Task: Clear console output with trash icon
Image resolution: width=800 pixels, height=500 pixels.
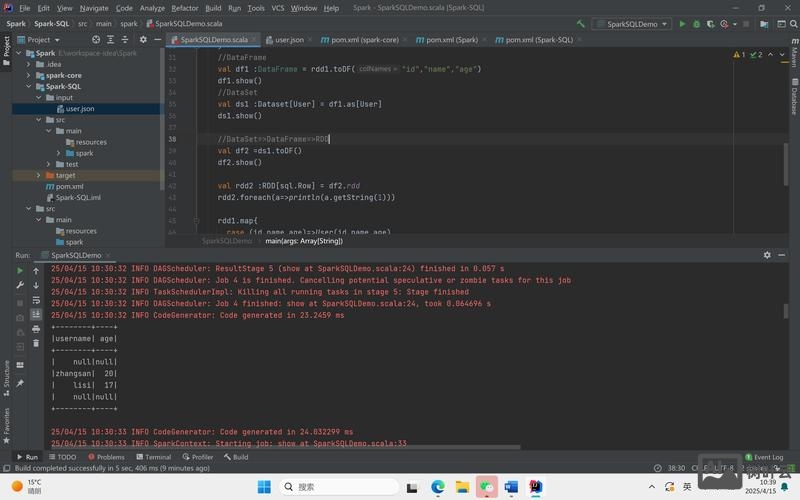Action: [x=36, y=343]
